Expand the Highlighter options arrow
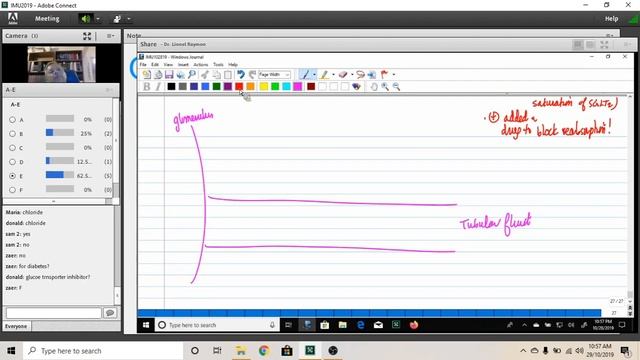Viewport: 640px width, 360px height. [x=333, y=74]
